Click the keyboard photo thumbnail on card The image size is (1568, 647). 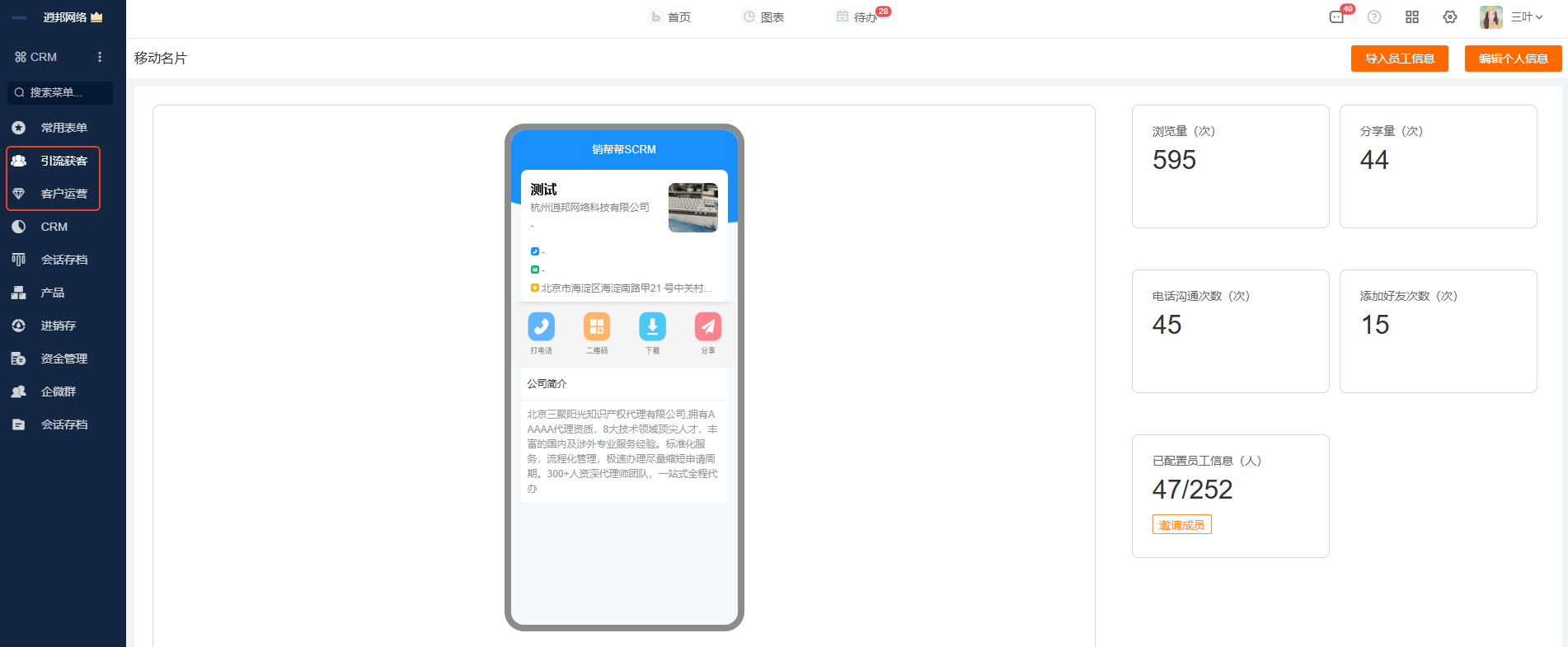coord(692,208)
